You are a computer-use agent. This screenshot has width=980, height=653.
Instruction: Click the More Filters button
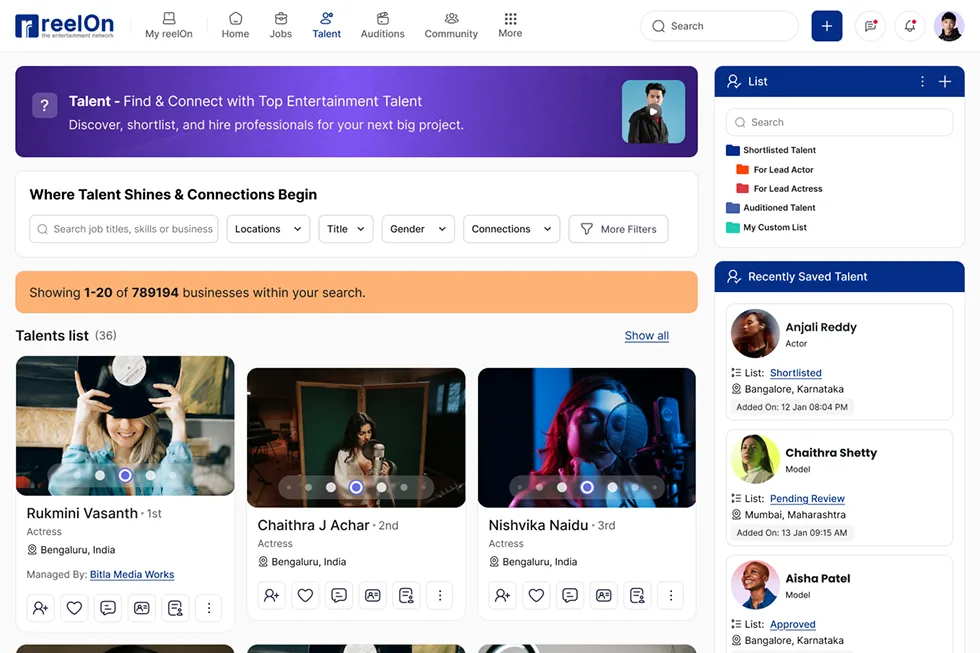[x=617, y=229]
